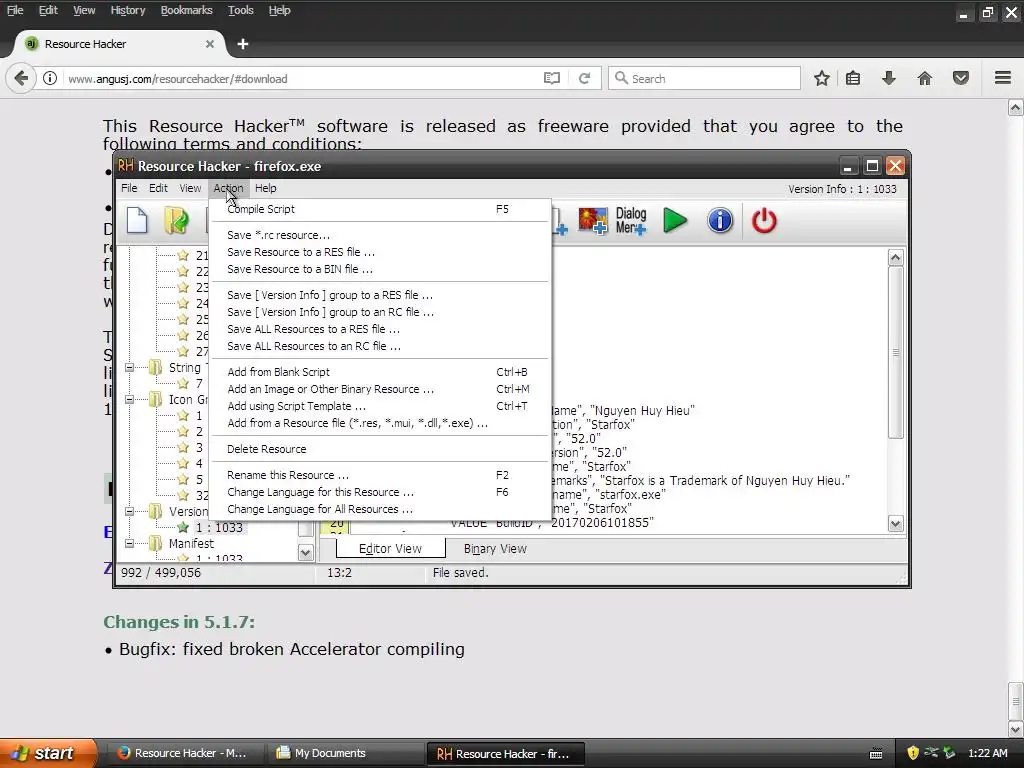The image size is (1024, 768).
Task: Collapse the Version Info tree node
Action: point(129,511)
